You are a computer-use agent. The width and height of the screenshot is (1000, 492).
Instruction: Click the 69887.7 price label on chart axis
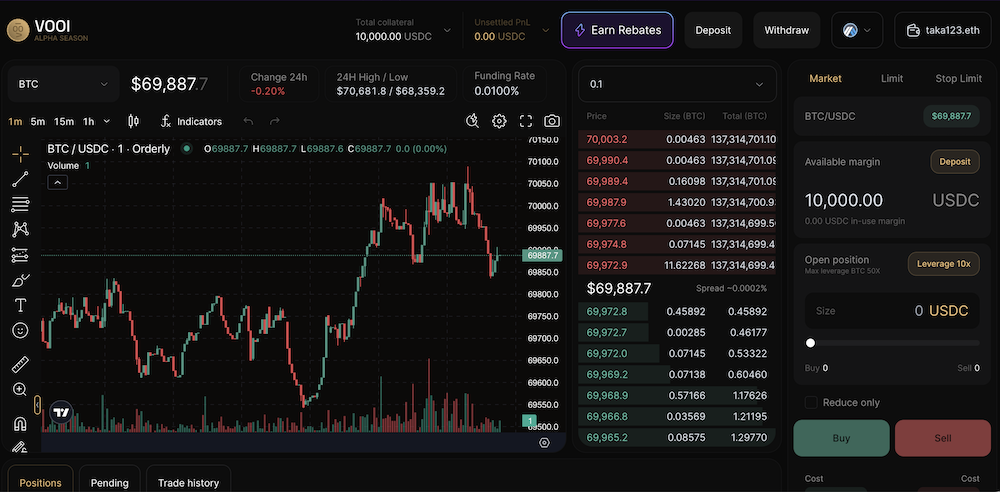[x=543, y=255]
